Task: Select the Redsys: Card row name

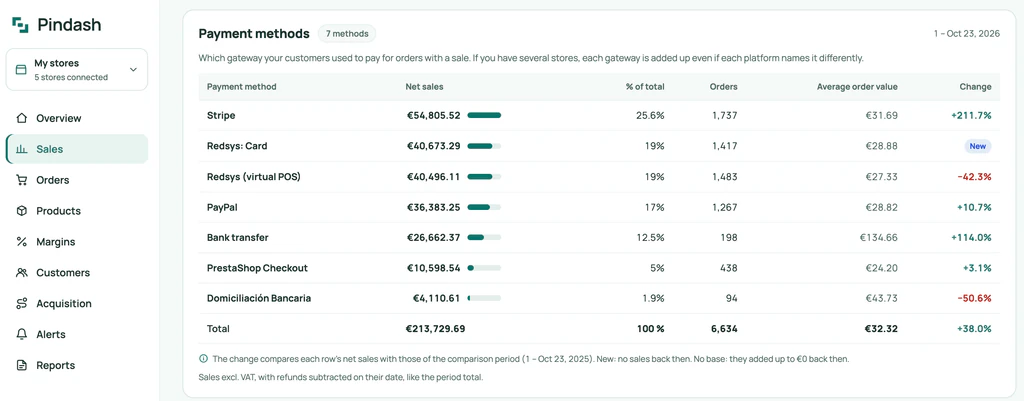Action: click(x=237, y=146)
